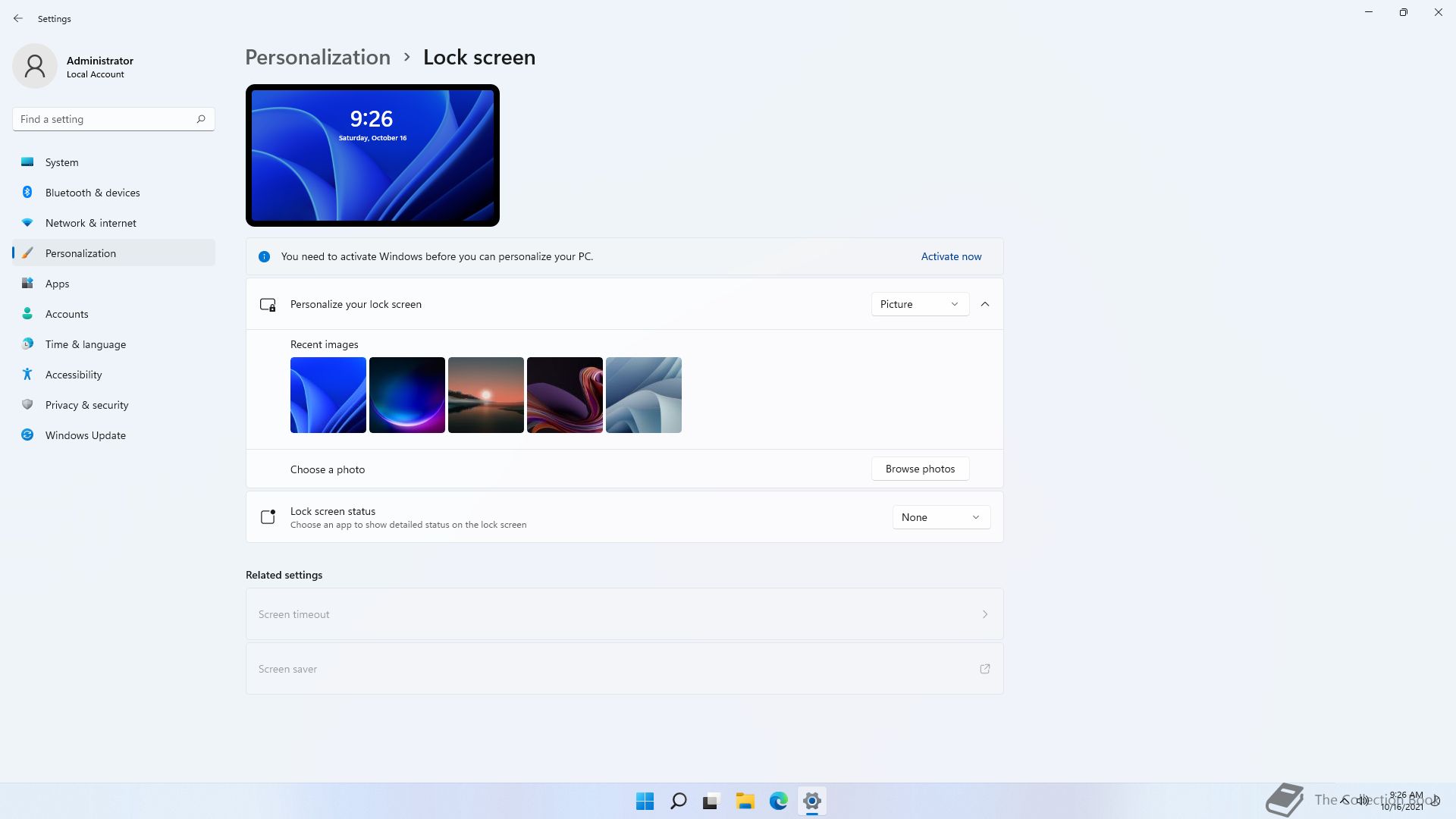1456x819 pixels.
Task: Click the Lock screen status icon
Action: [268, 516]
